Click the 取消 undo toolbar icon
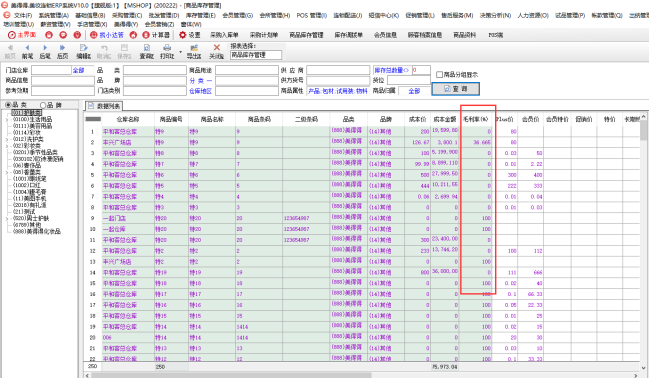650x378 pixels. [104, 48]
